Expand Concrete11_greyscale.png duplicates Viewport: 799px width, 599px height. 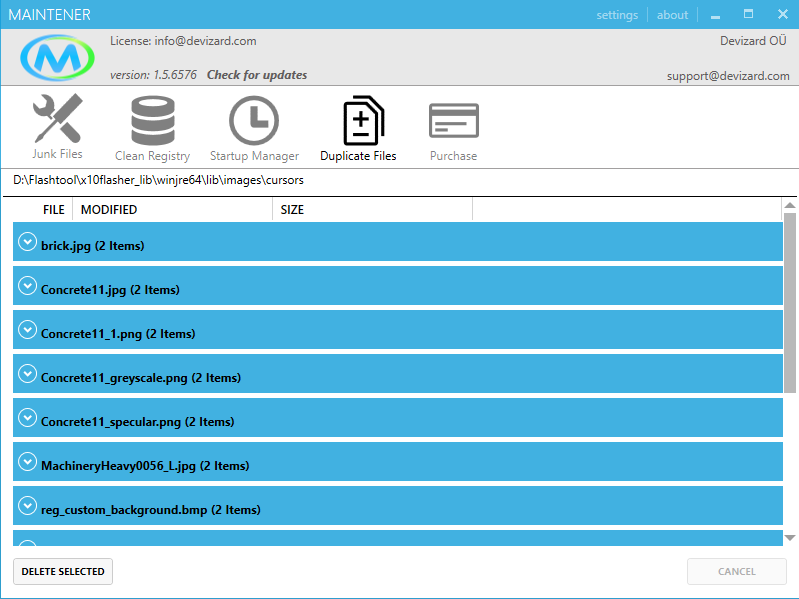pos(27,375)
